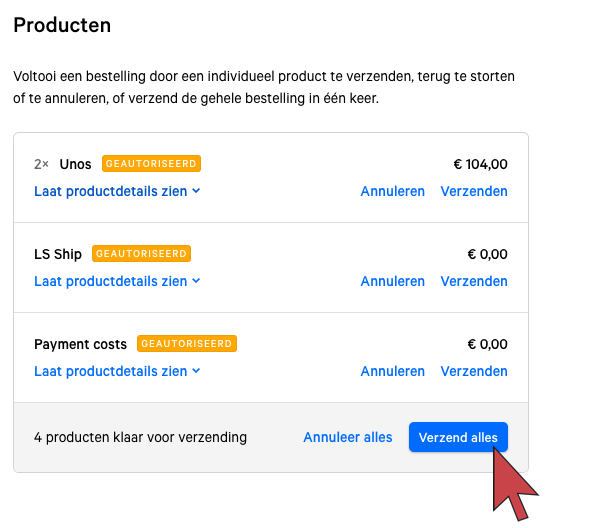Expand product details for LS Ship
This screenshot has width=610, height=528.
pos(110,281)
